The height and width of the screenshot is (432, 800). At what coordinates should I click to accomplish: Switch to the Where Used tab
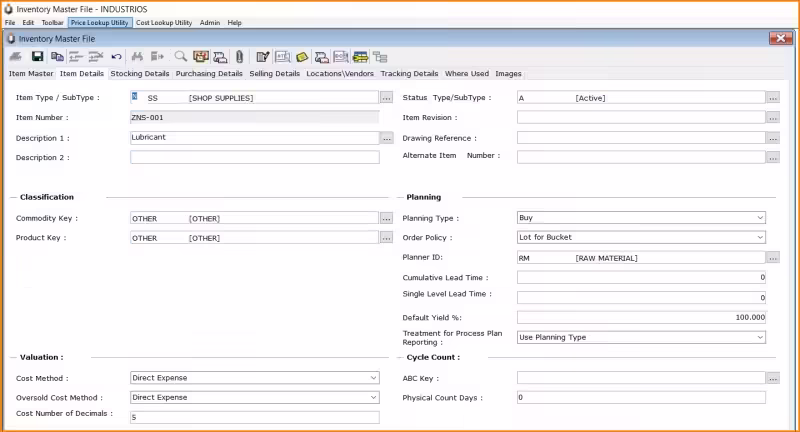click(x=467, y=73)
